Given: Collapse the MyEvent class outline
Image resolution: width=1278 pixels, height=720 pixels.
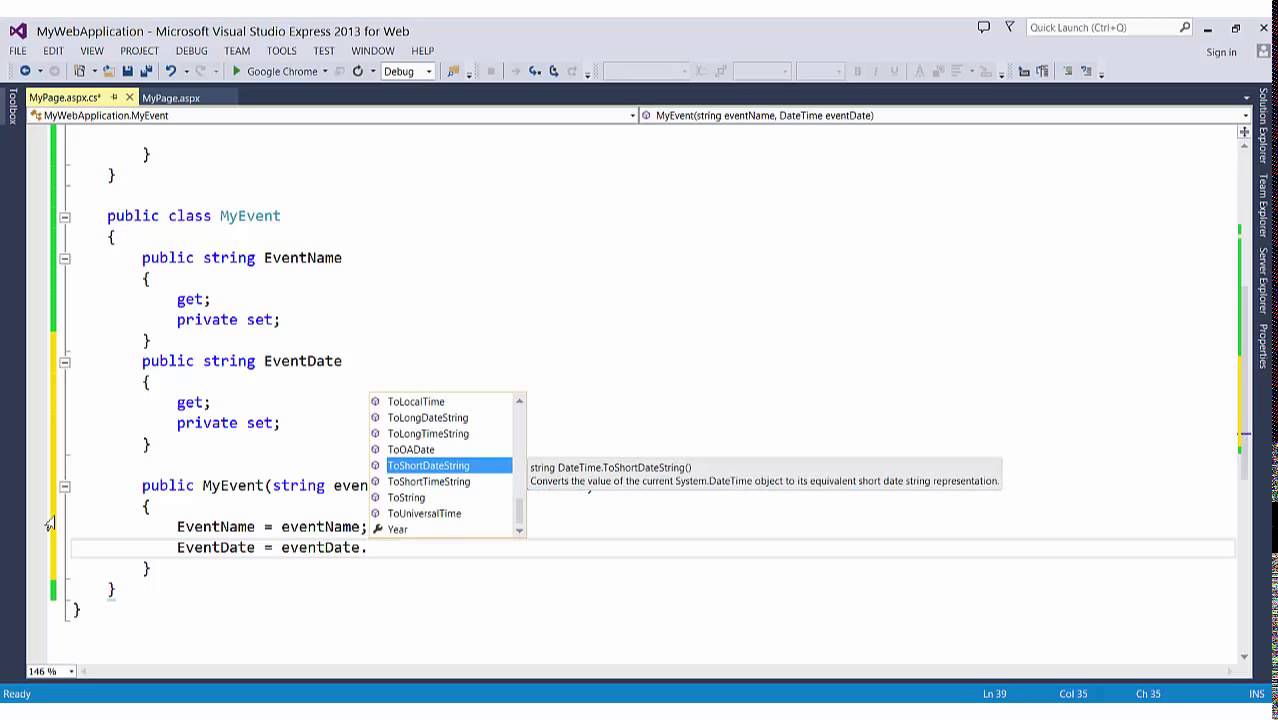Looking at the screenshot, I should tap(65, 216).
